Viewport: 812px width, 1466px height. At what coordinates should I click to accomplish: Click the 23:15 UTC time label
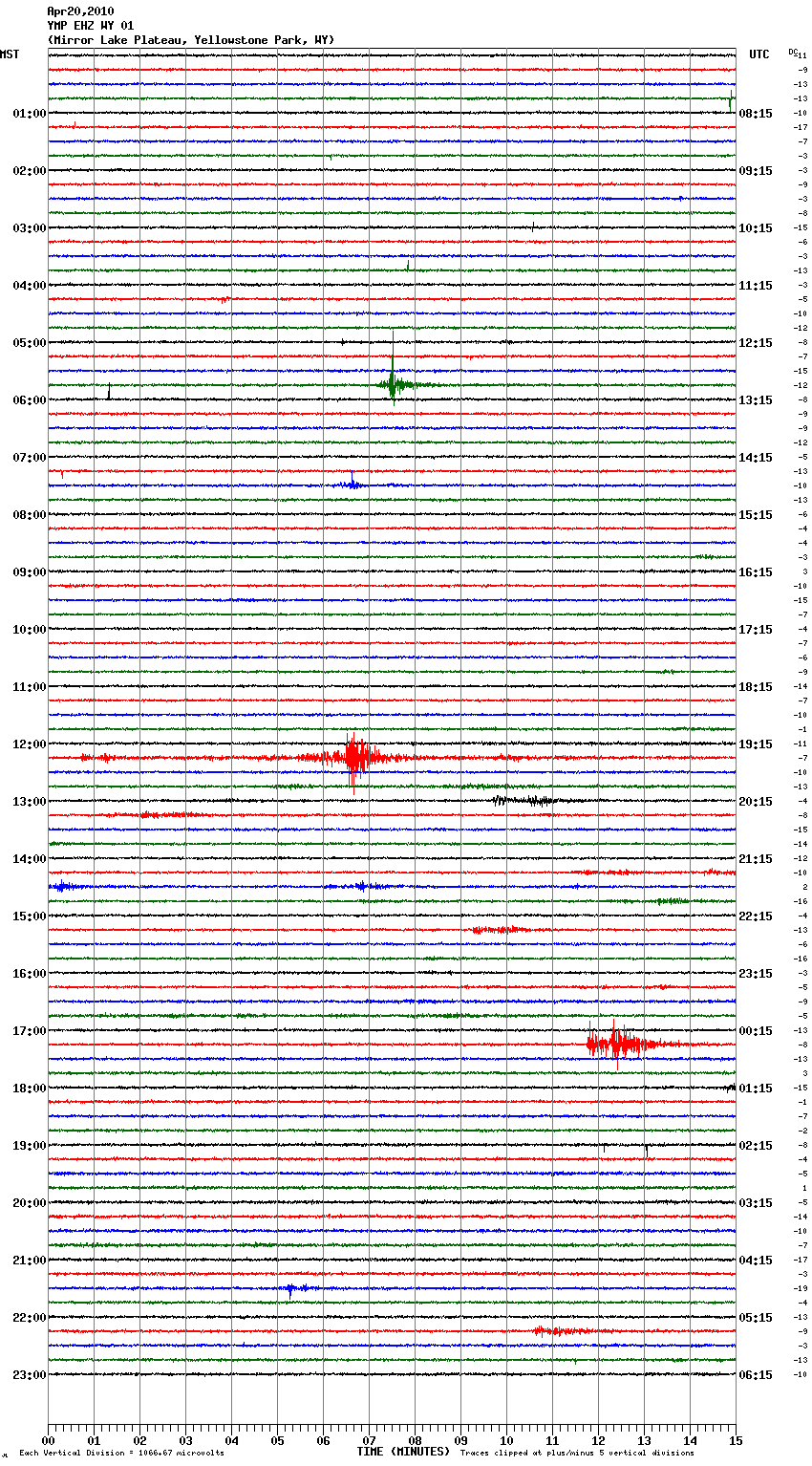point(756,974)
